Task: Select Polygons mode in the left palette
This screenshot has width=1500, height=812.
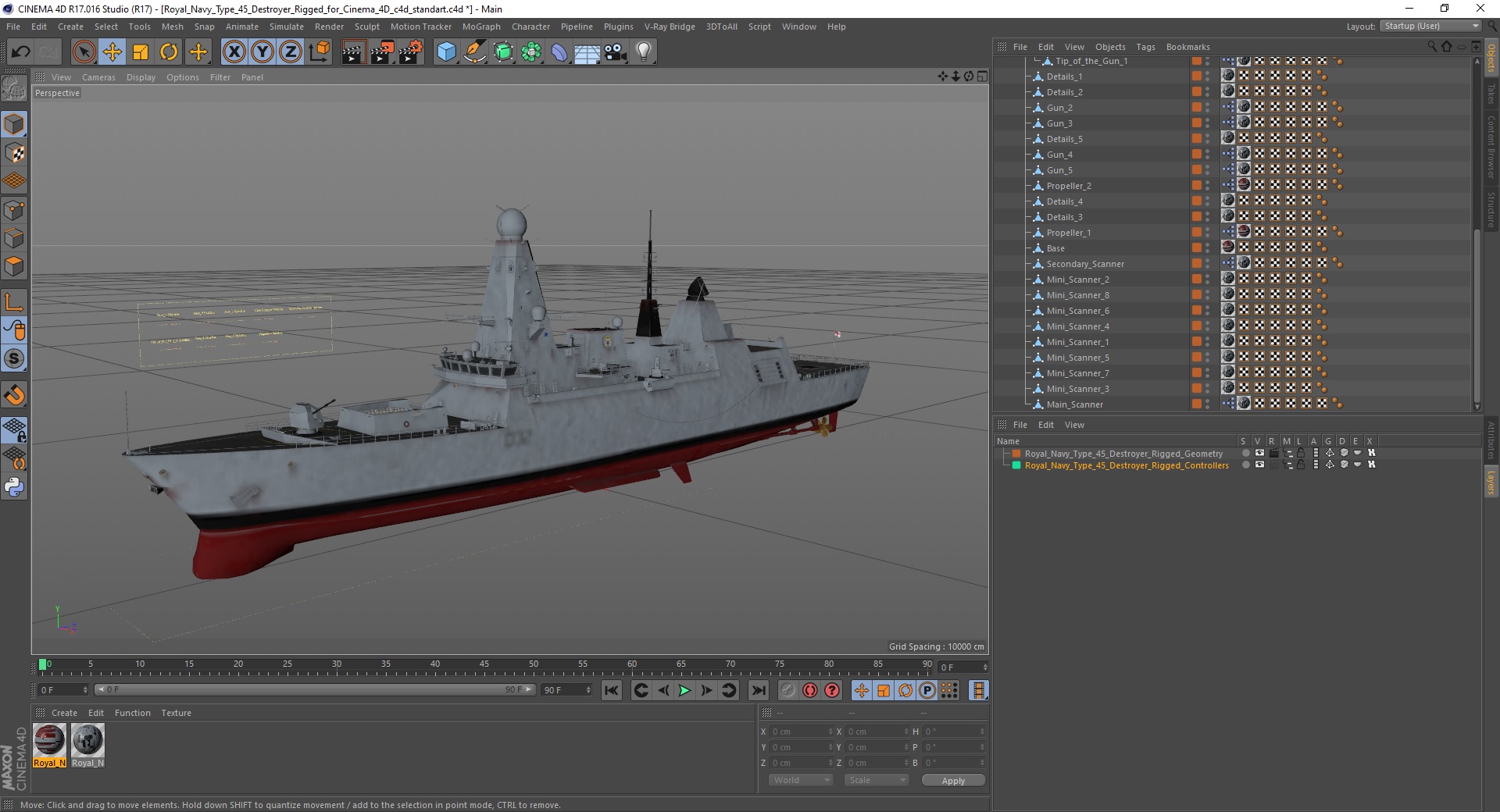Action: click(14, 265)
